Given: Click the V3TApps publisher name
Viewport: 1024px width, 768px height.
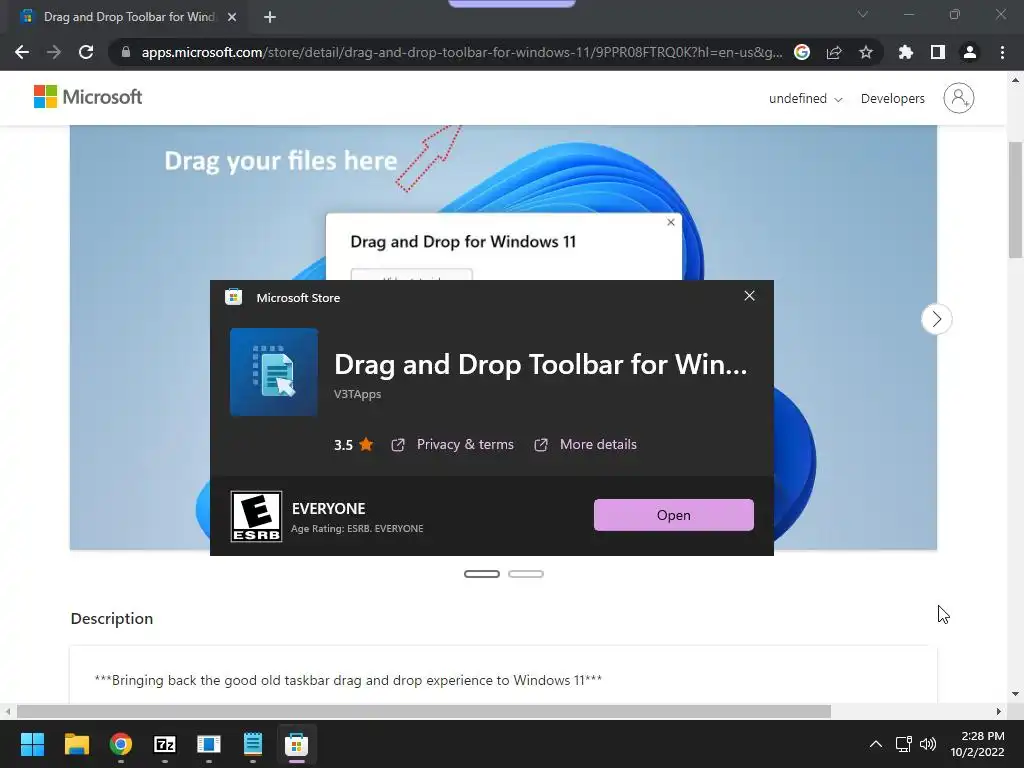Looking at the screenshot, I should (357, 394).
